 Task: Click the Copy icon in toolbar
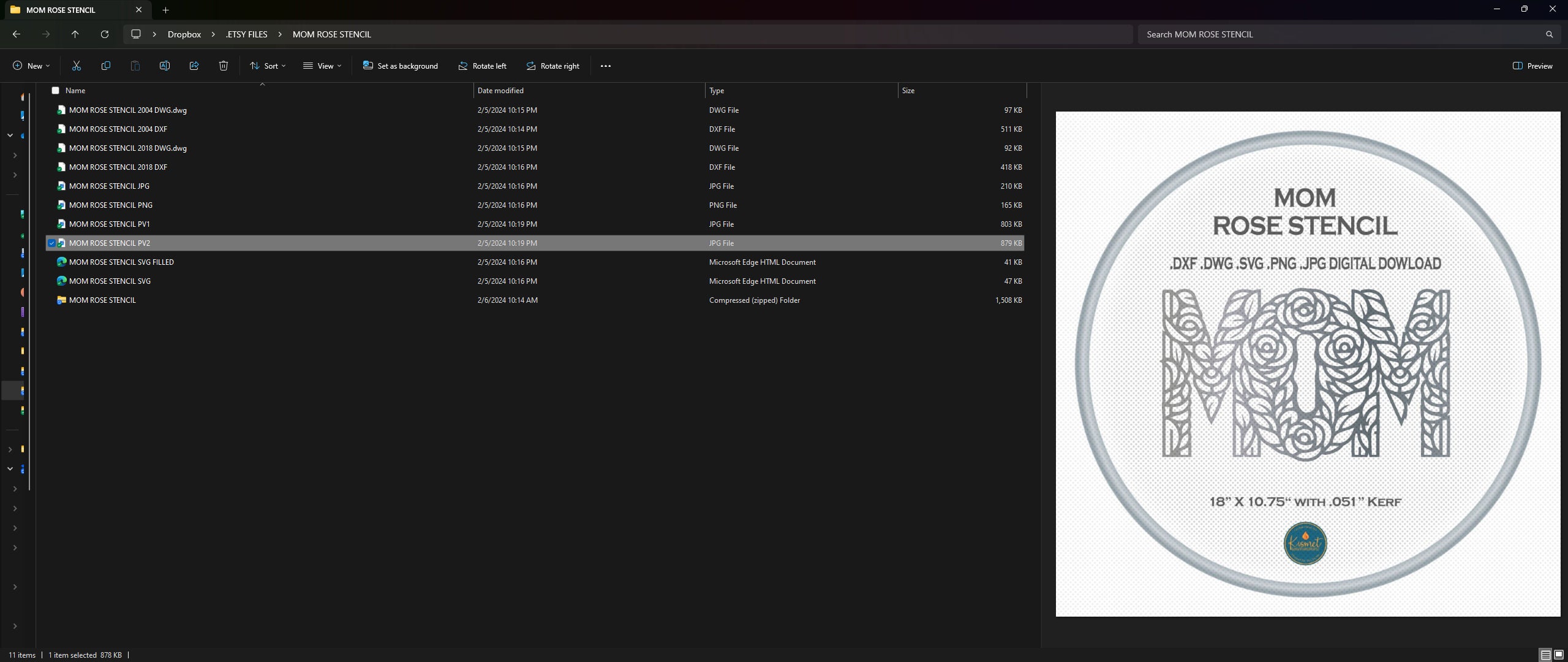(x=106, y=66)
